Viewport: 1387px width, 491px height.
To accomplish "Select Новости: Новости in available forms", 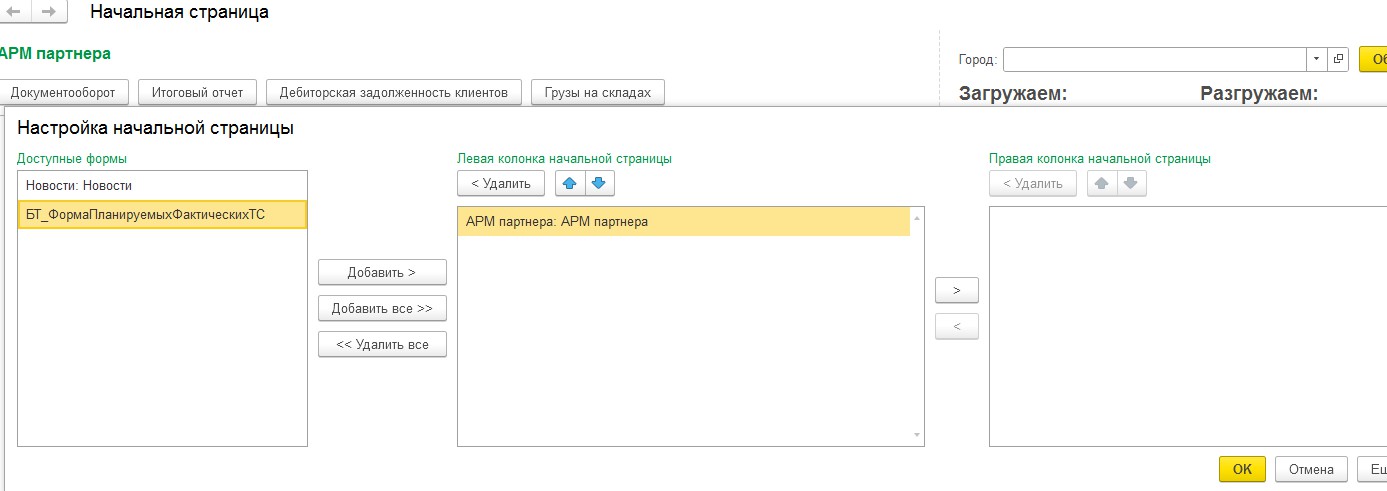I will click(x=79, y=185).
